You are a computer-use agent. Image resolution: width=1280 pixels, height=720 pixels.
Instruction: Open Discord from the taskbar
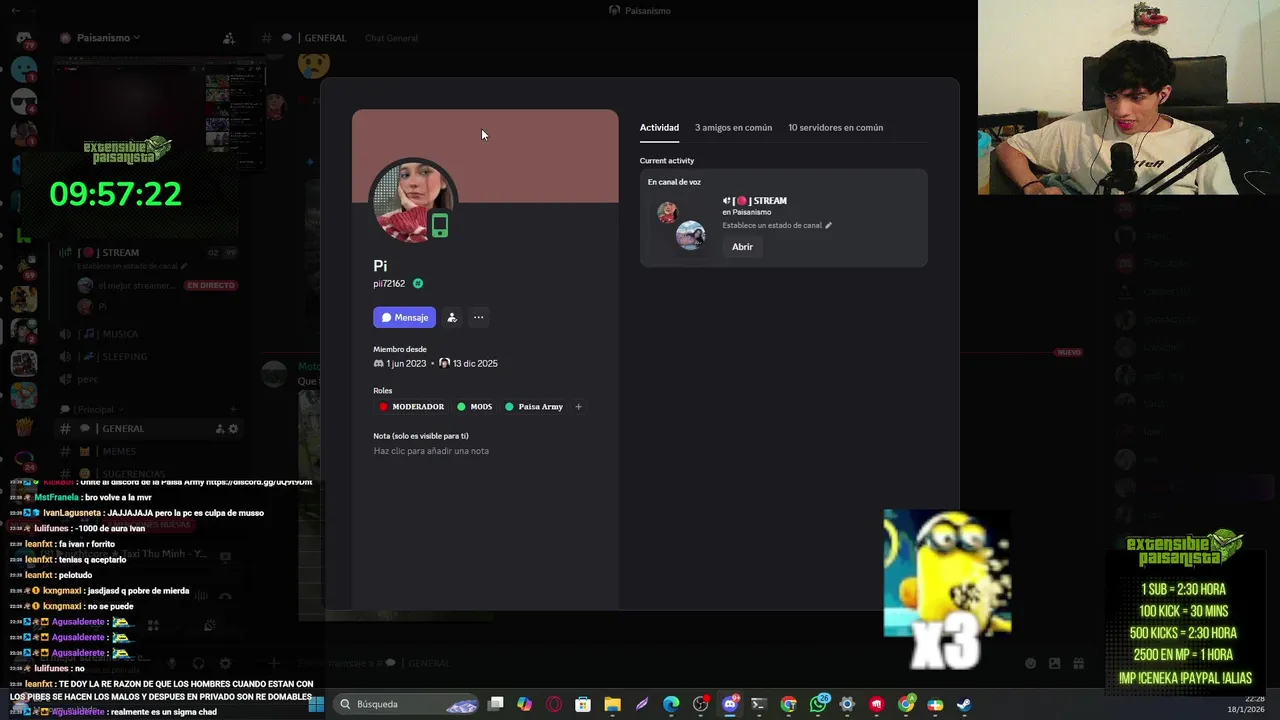tap(730, 704)
